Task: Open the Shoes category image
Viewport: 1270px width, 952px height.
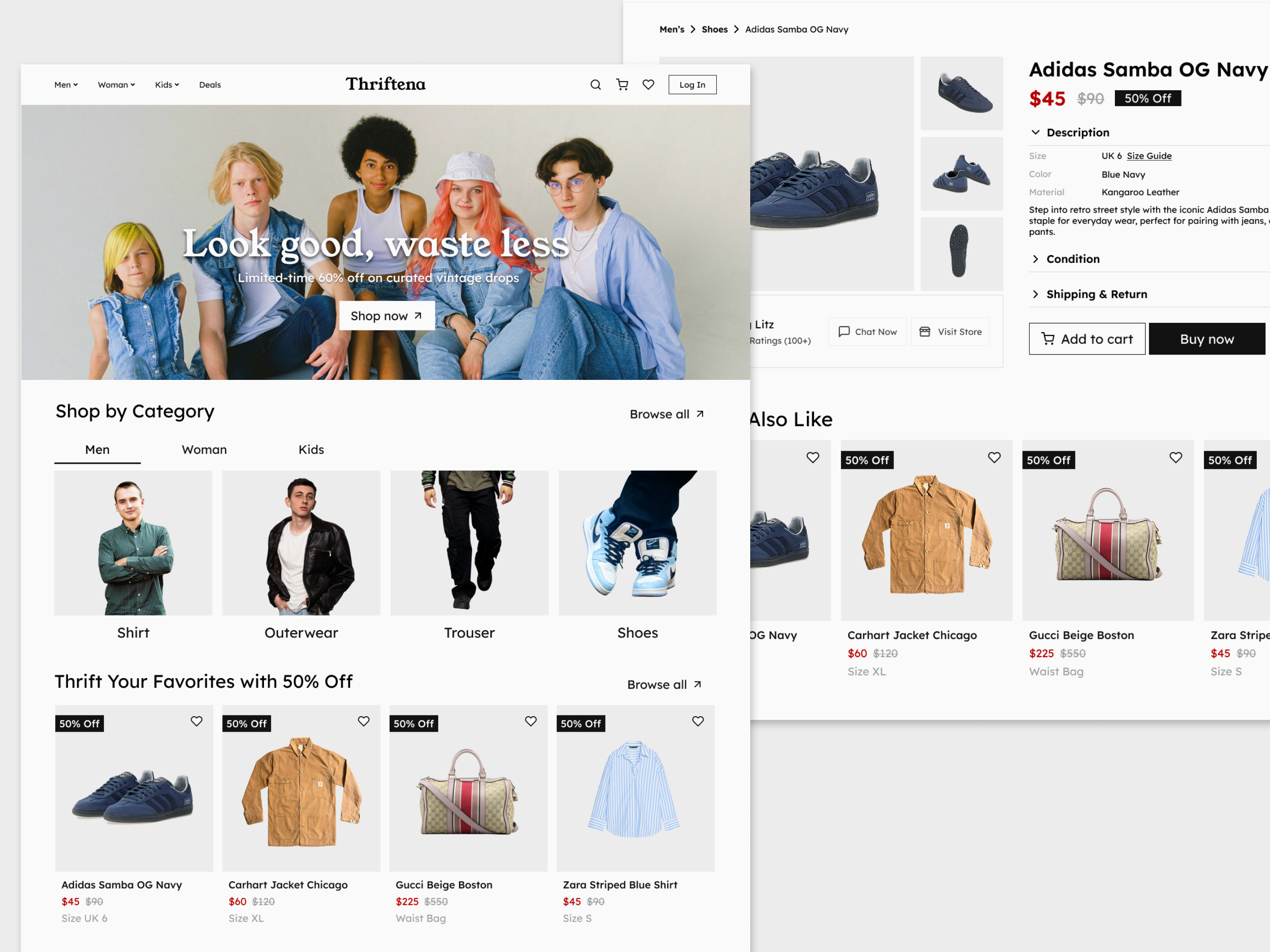Action: pos(637,543)
